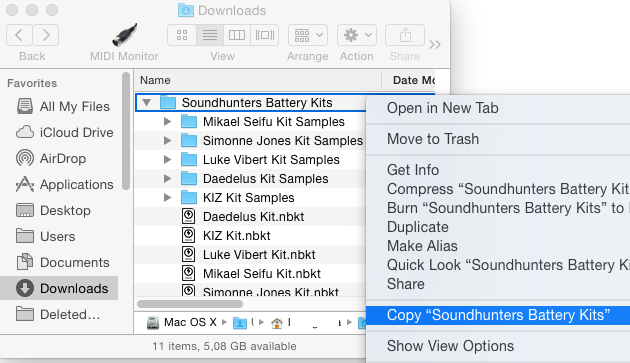Expand the KIZ Kit Samples folder
Screen dimensions: 630x363
[168, 197]
